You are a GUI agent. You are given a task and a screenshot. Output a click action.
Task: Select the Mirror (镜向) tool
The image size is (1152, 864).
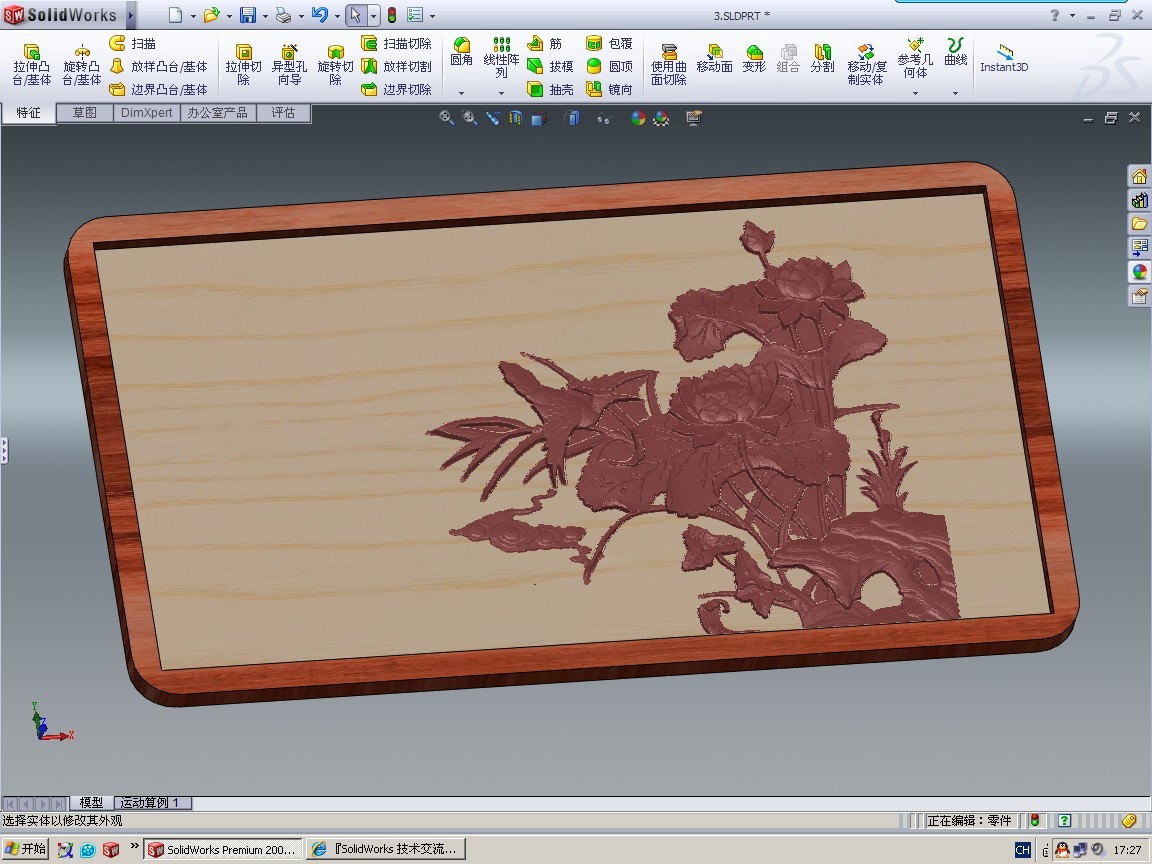(x=610, y=90)
